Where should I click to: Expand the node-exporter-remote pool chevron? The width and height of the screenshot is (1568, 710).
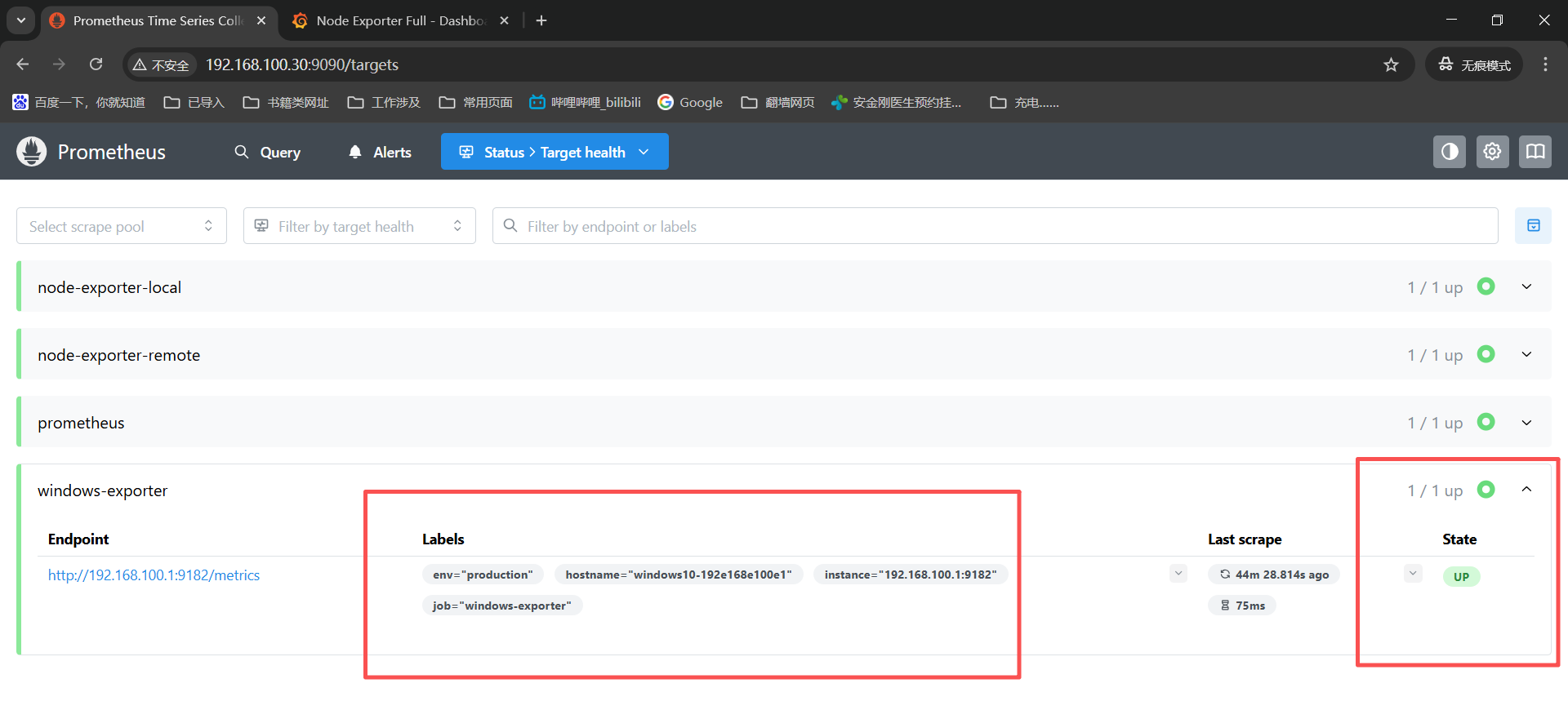click(1526, 355)
